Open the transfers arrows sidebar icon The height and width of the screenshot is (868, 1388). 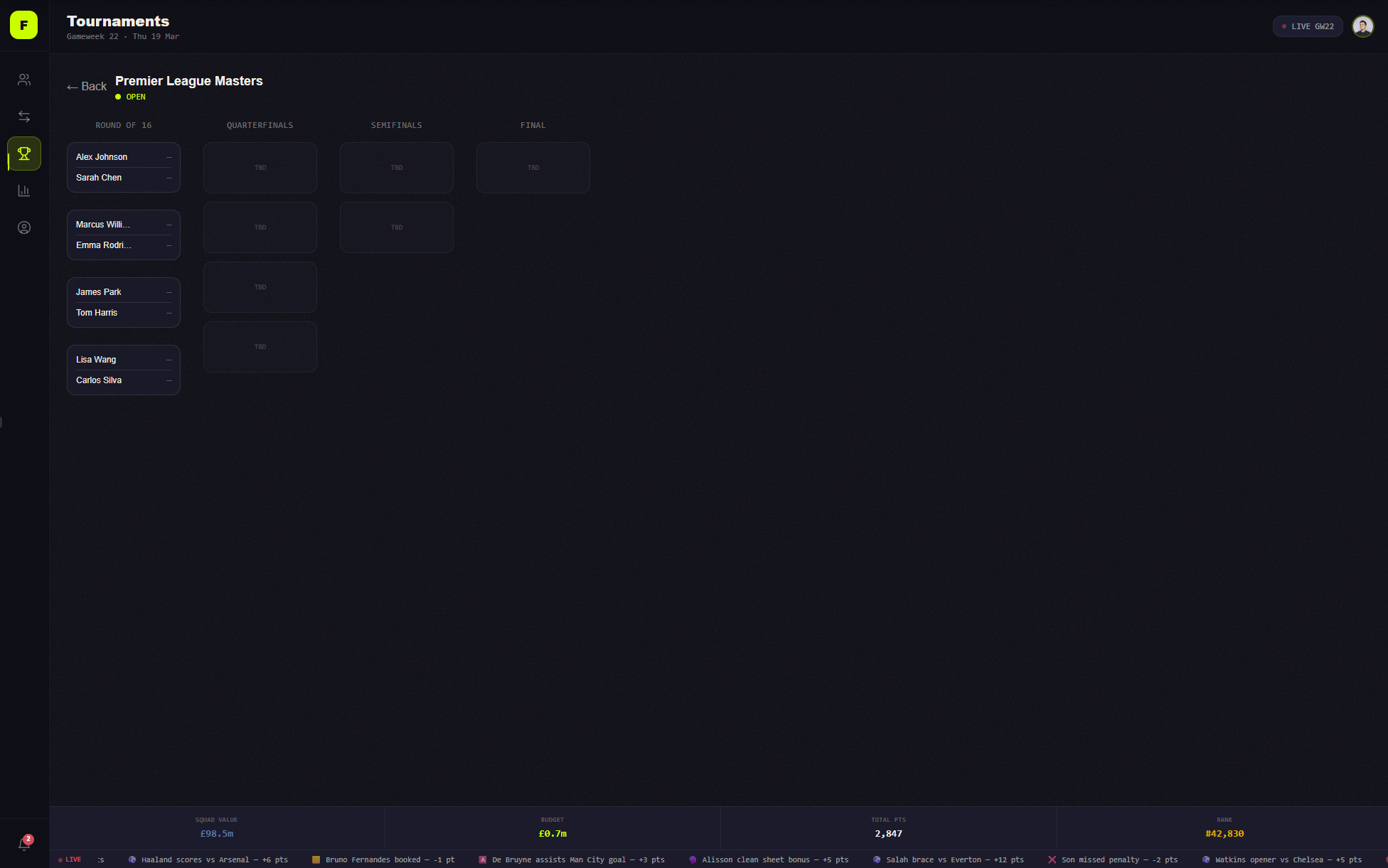(24, 117)
